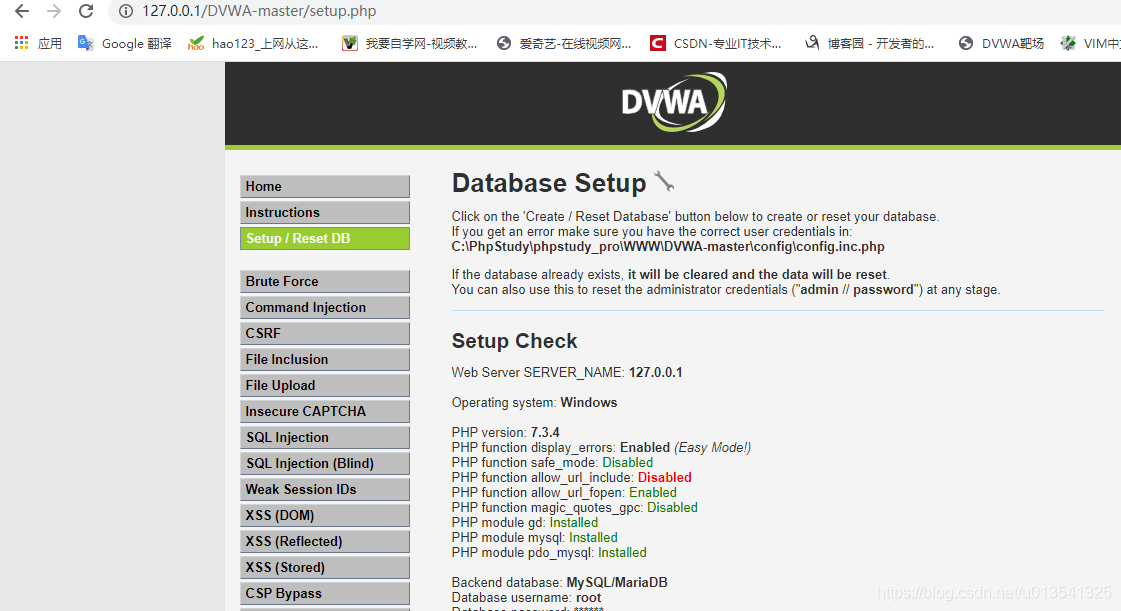This screenshot has width=1121, height=611.
Task: Open Google Translate bookmark
Action: (x=125, y=43)
